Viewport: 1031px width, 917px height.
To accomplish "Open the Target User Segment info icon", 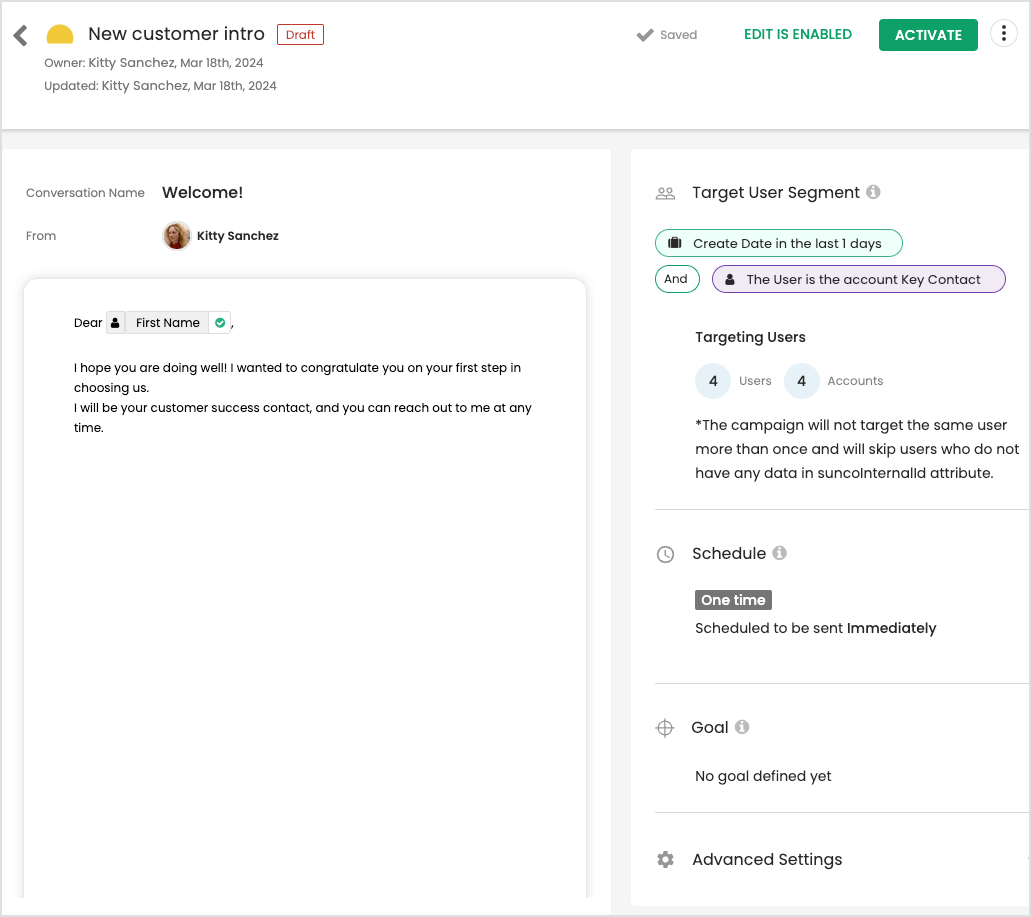I will click(873, 192).
